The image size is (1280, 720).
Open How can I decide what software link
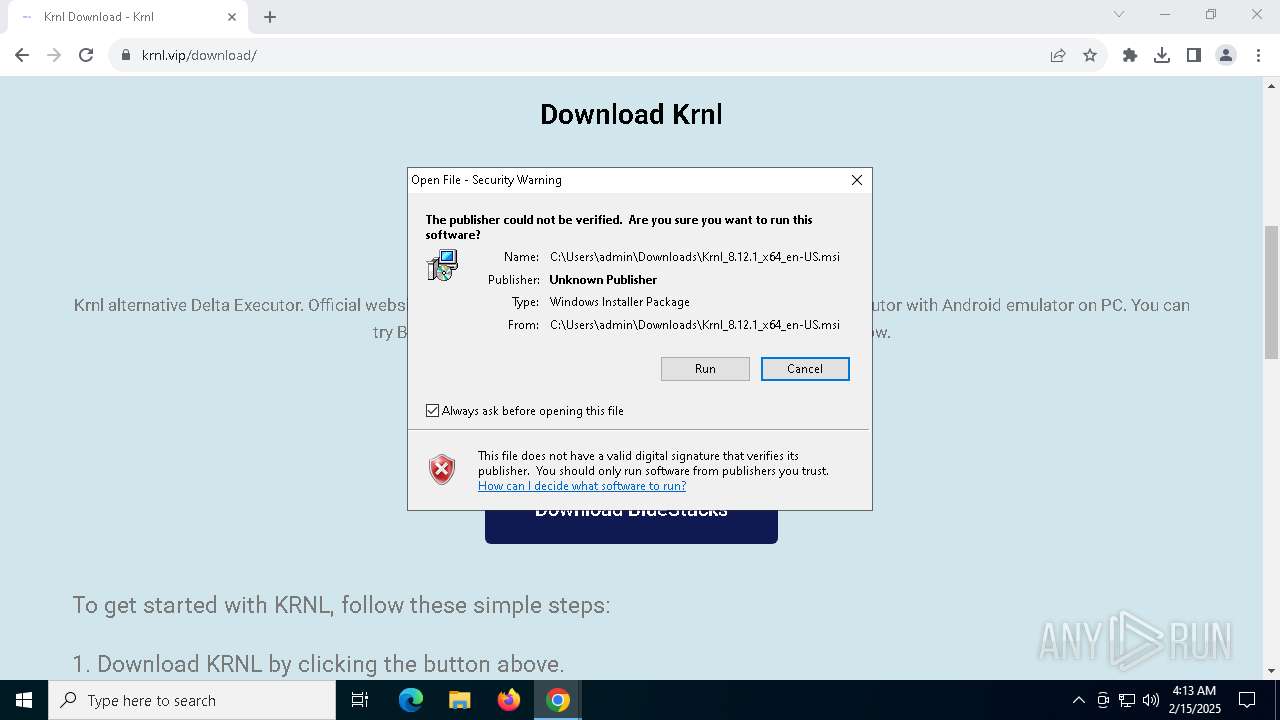[582, 486]
